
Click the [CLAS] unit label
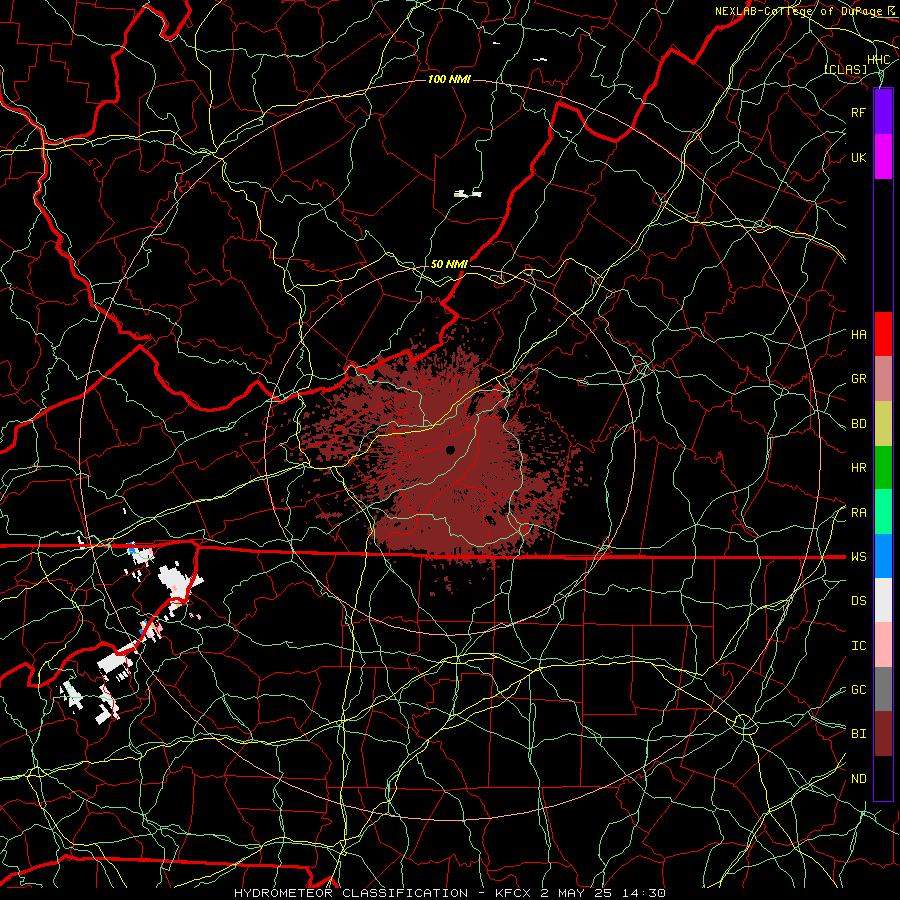[x=845, y=70]
